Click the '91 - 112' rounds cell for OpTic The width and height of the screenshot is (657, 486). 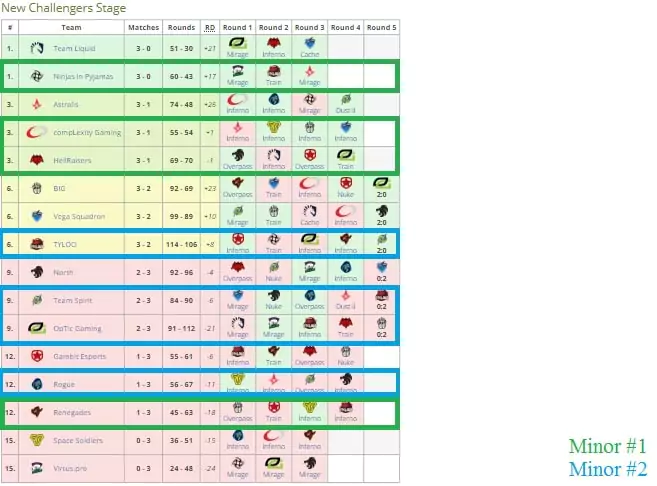tap(181, 328)
